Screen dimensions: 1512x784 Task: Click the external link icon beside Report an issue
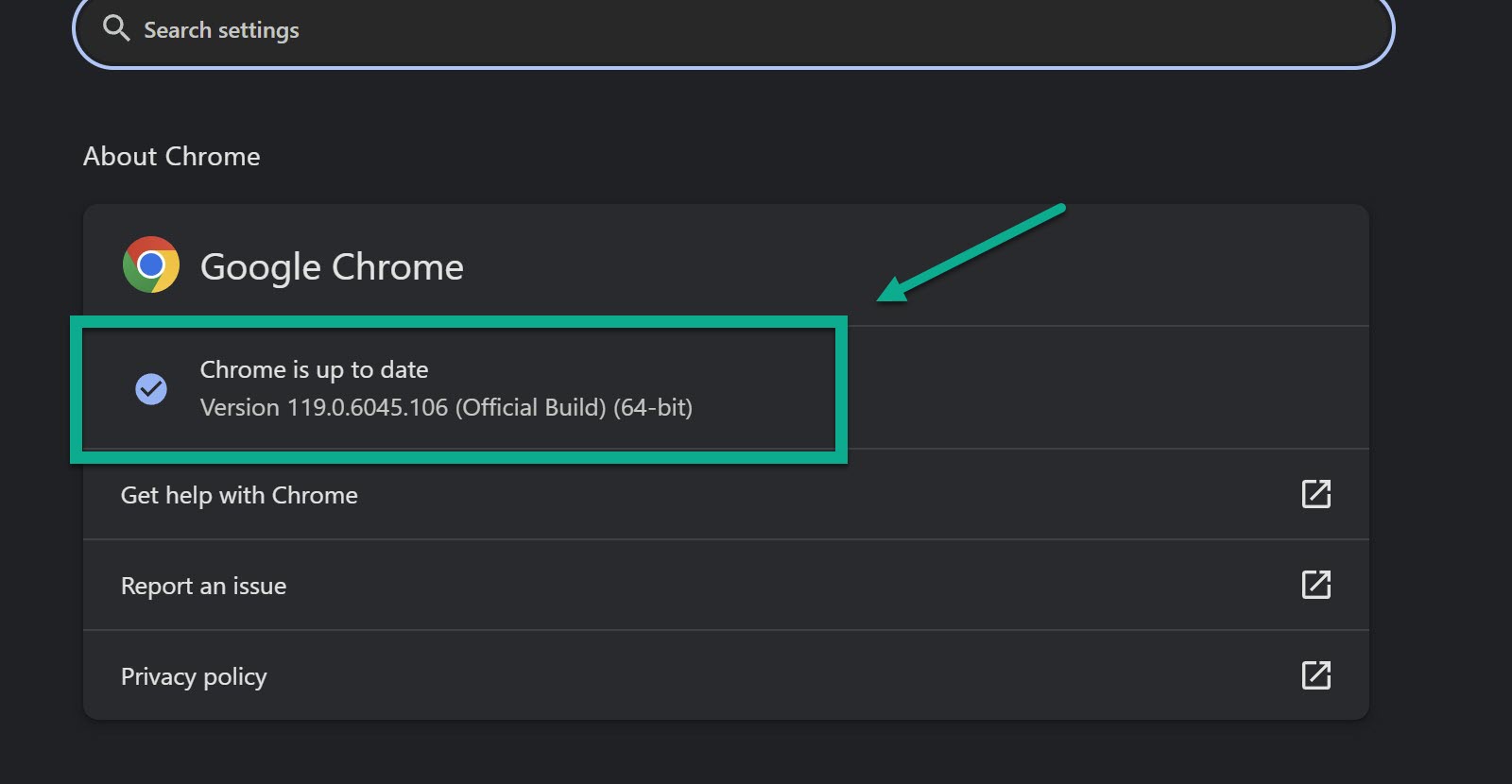[1317, 585]
